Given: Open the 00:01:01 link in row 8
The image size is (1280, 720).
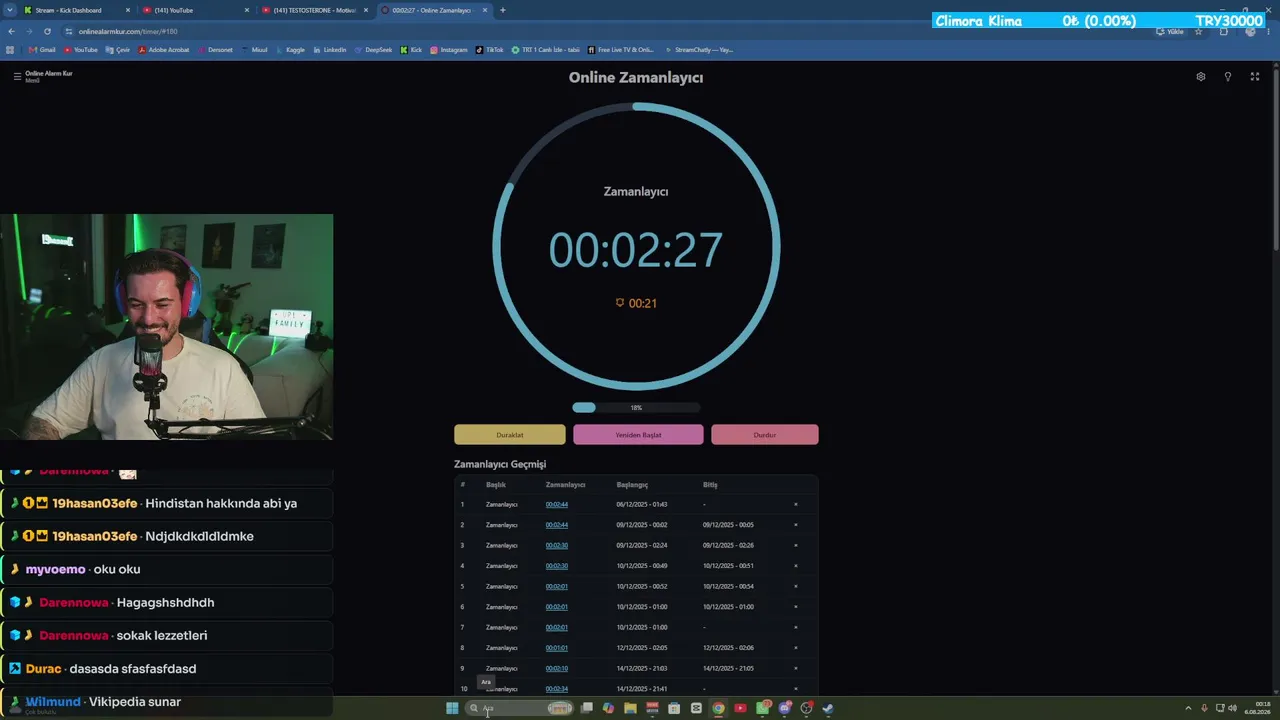Looking at the screenshot, I should [557, 648].
